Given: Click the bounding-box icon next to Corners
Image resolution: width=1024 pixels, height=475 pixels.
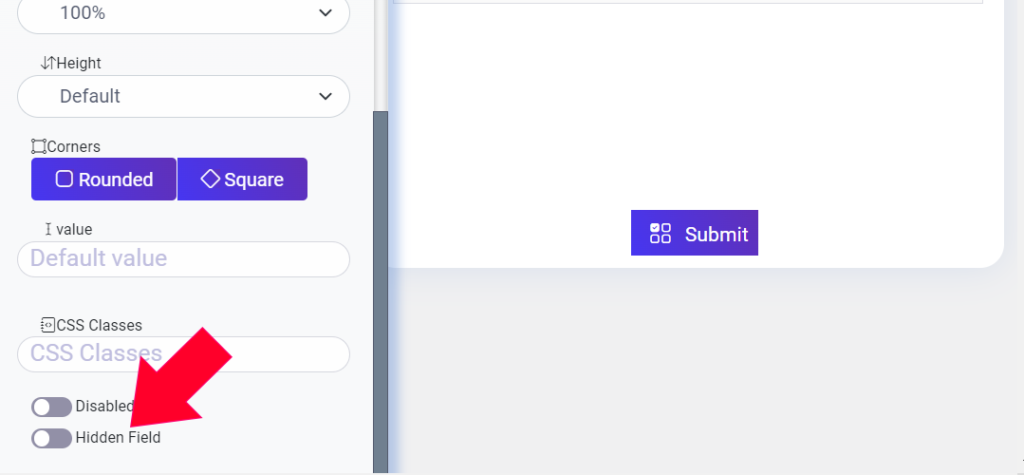Looking at the screenshot, I should (39, 147).
